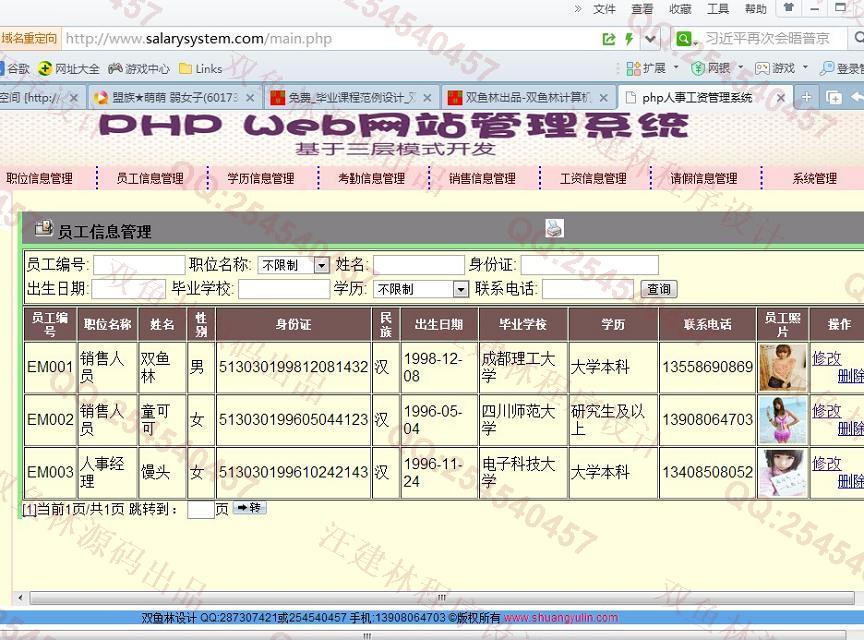Open the 文件 menu

pos(604,9)
